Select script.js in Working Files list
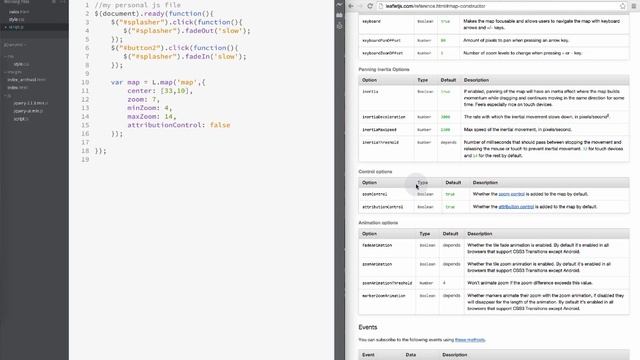The image size is (640, 360). (x=16, y=27)
